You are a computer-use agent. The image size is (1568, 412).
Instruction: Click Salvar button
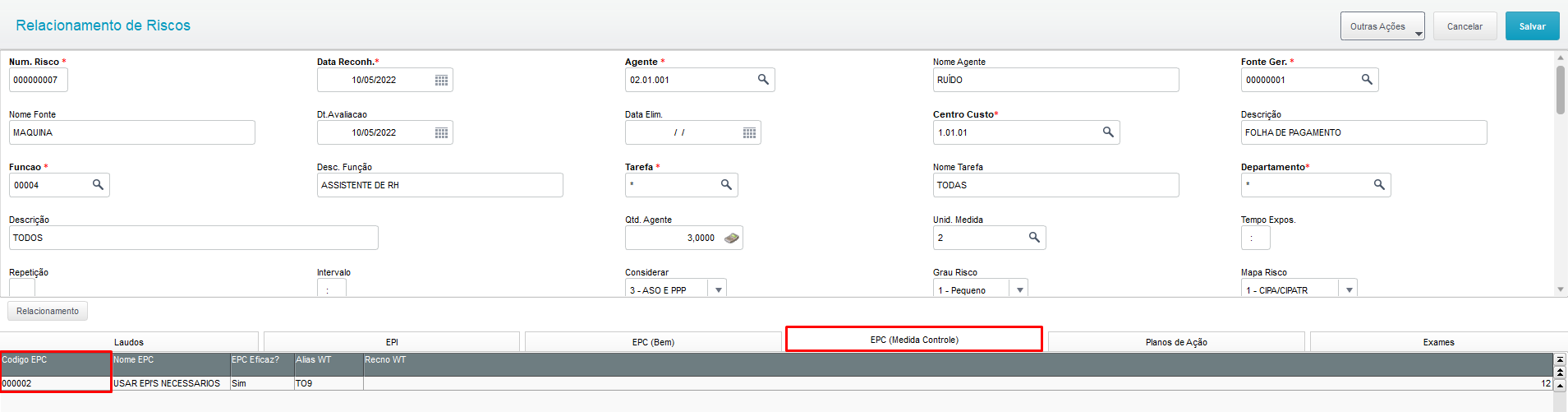tap(1532, 26)
